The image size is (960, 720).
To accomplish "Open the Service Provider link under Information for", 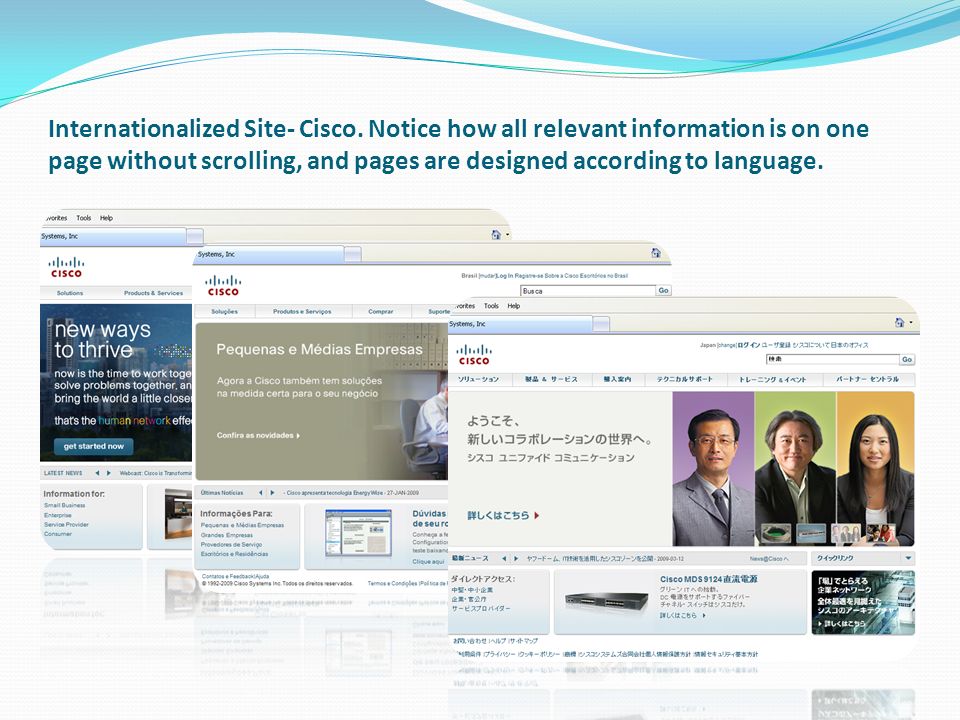I will 66,525.
